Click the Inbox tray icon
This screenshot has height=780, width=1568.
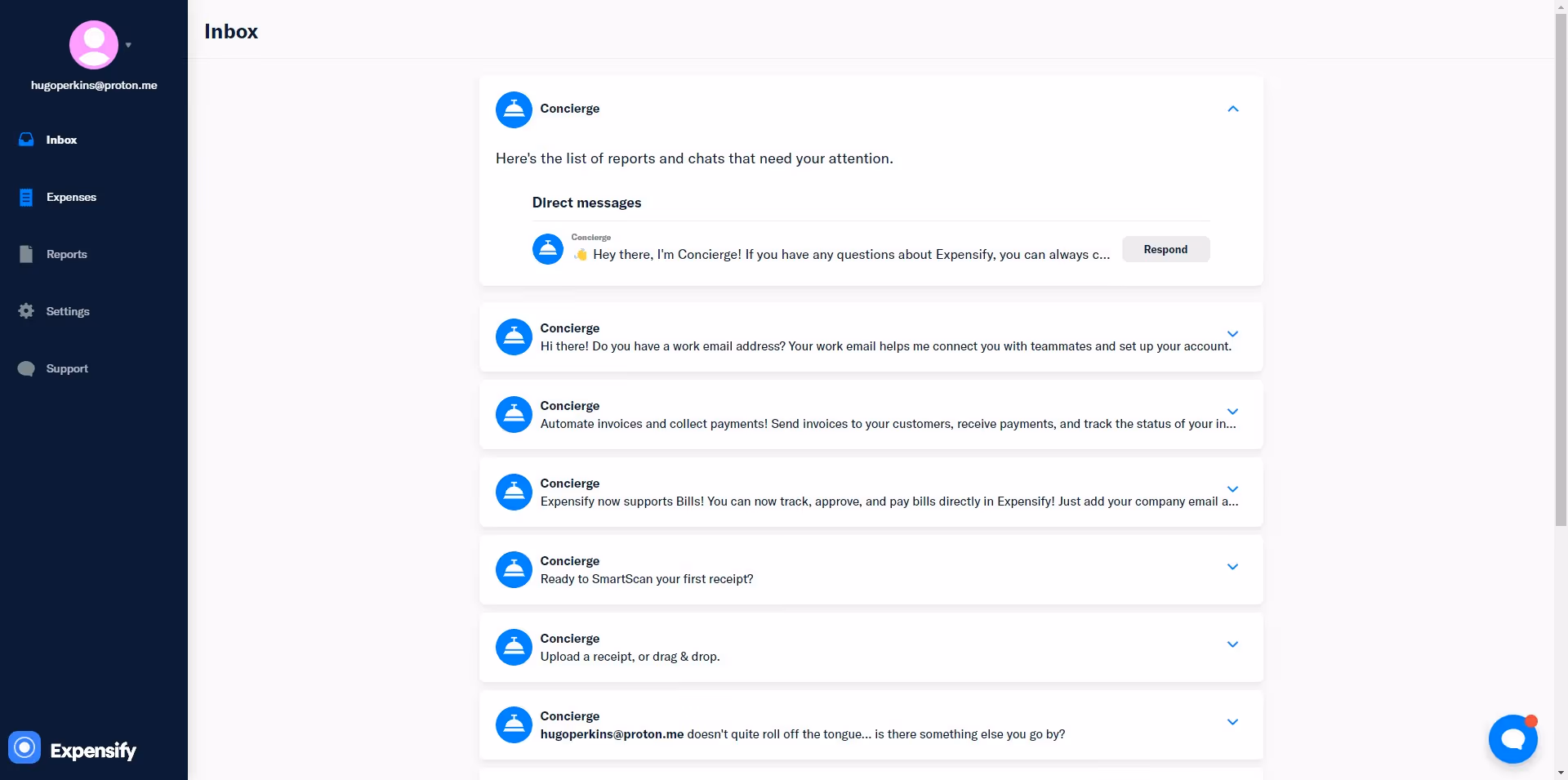click(26, 140)
